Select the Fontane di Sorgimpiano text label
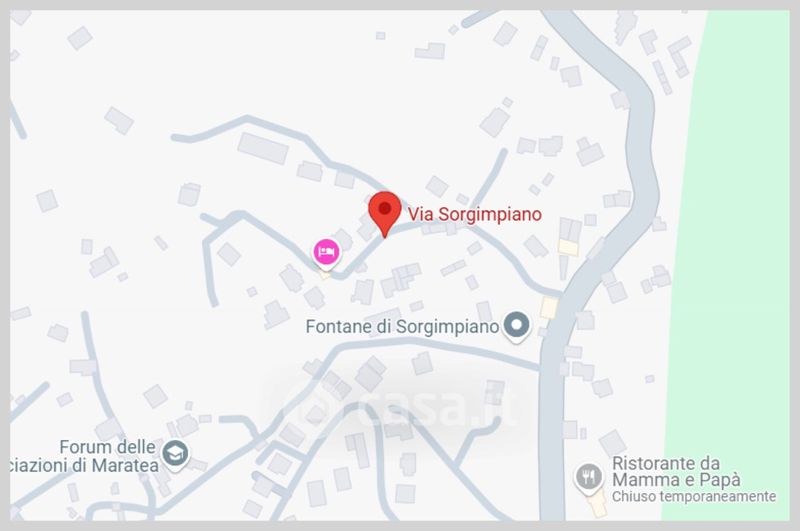Screen dimensions: 800x531 [402, 326]
